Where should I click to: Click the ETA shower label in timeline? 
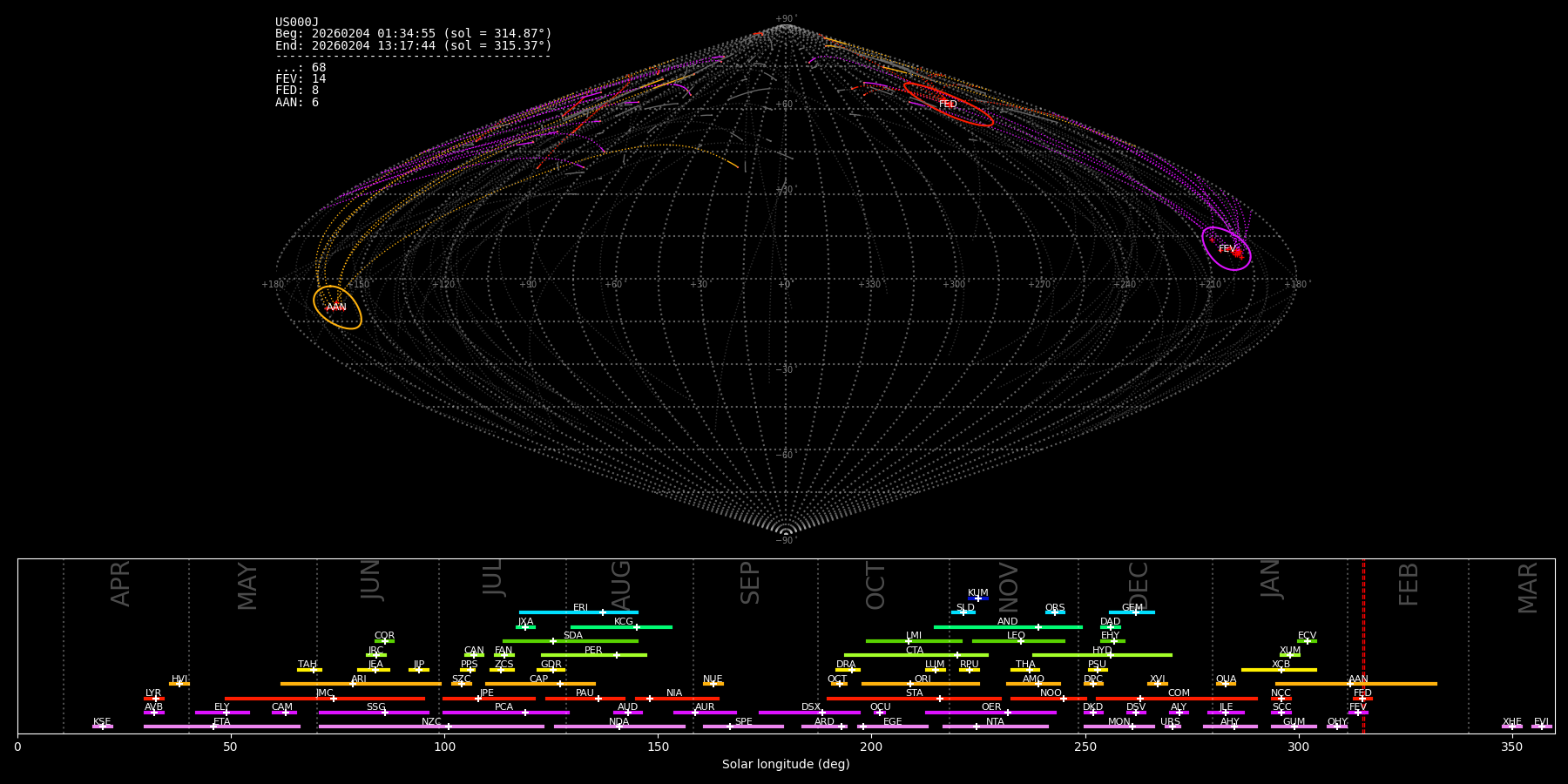coord(222,722)
